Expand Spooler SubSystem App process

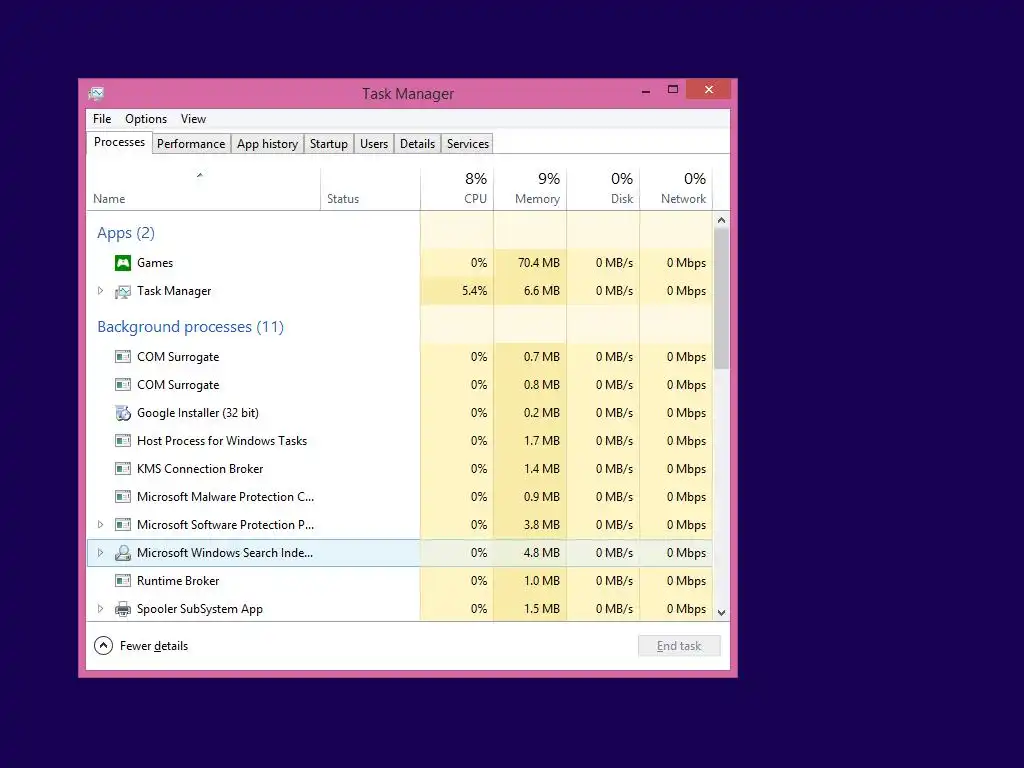click(x=100, y=609)
